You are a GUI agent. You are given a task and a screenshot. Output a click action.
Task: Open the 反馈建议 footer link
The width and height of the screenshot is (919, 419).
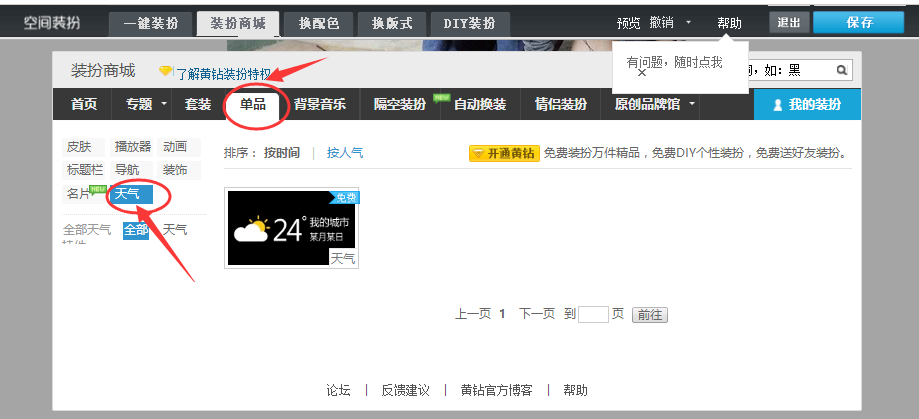click(x=406, y=390)
